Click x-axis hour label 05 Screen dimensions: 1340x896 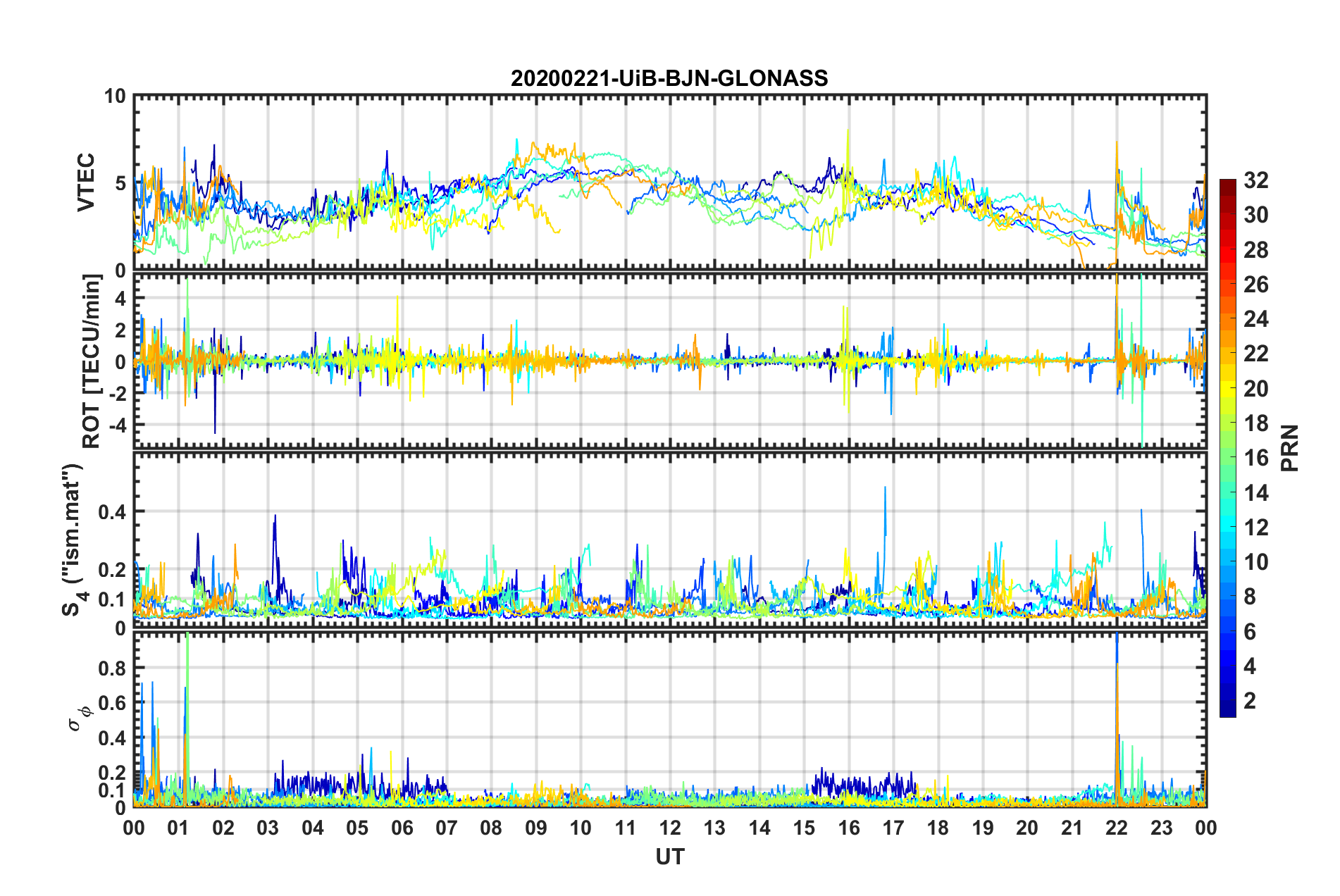click(x=357, y=828)
